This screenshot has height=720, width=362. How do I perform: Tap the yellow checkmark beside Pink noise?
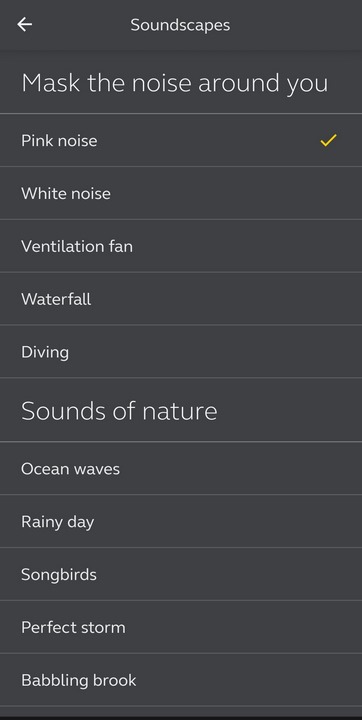328,141
